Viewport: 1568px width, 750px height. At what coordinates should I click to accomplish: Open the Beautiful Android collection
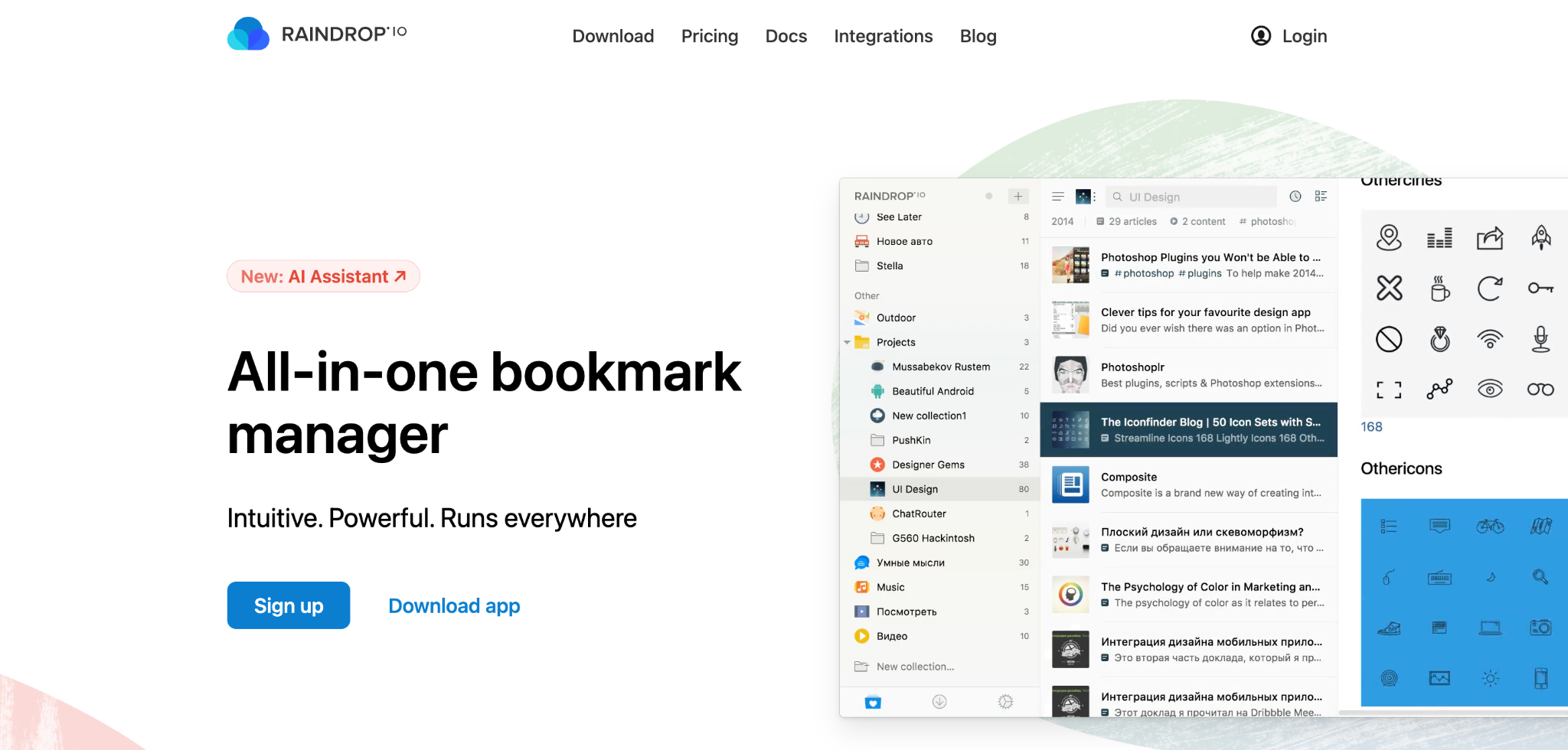[939, 391]
